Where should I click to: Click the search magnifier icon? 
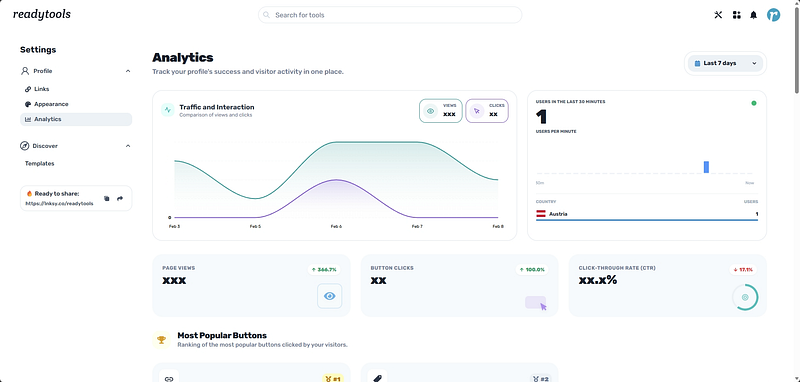click(x=266, y=15)
